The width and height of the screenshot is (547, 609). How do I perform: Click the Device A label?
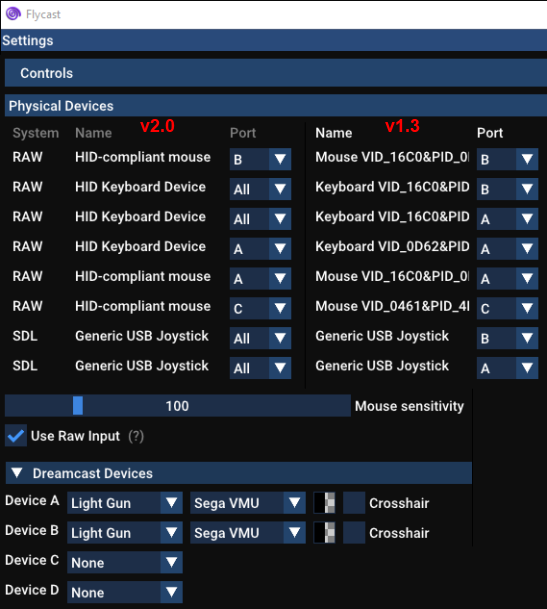pyautogui.click(x=32, y=501)
